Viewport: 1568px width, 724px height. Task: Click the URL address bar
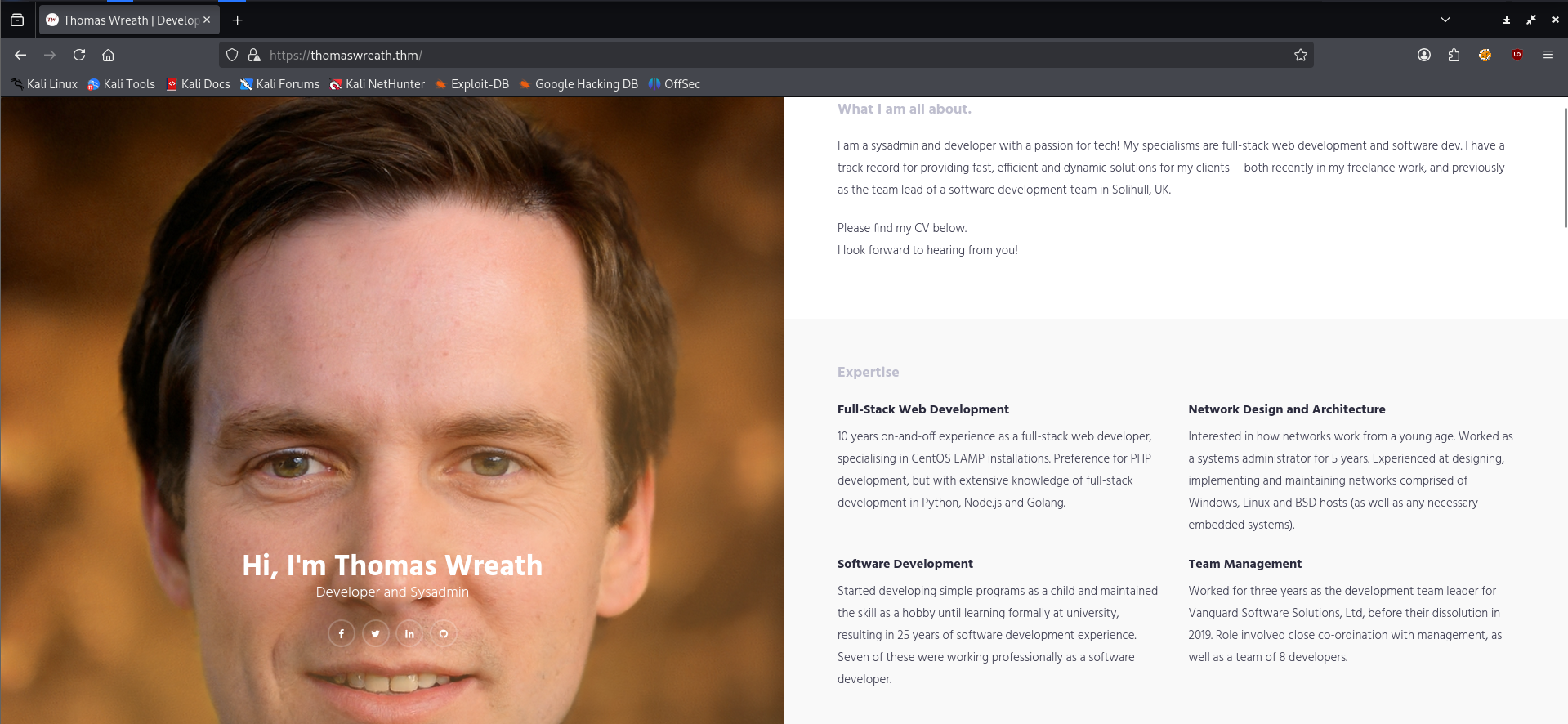tap(735, 55)
